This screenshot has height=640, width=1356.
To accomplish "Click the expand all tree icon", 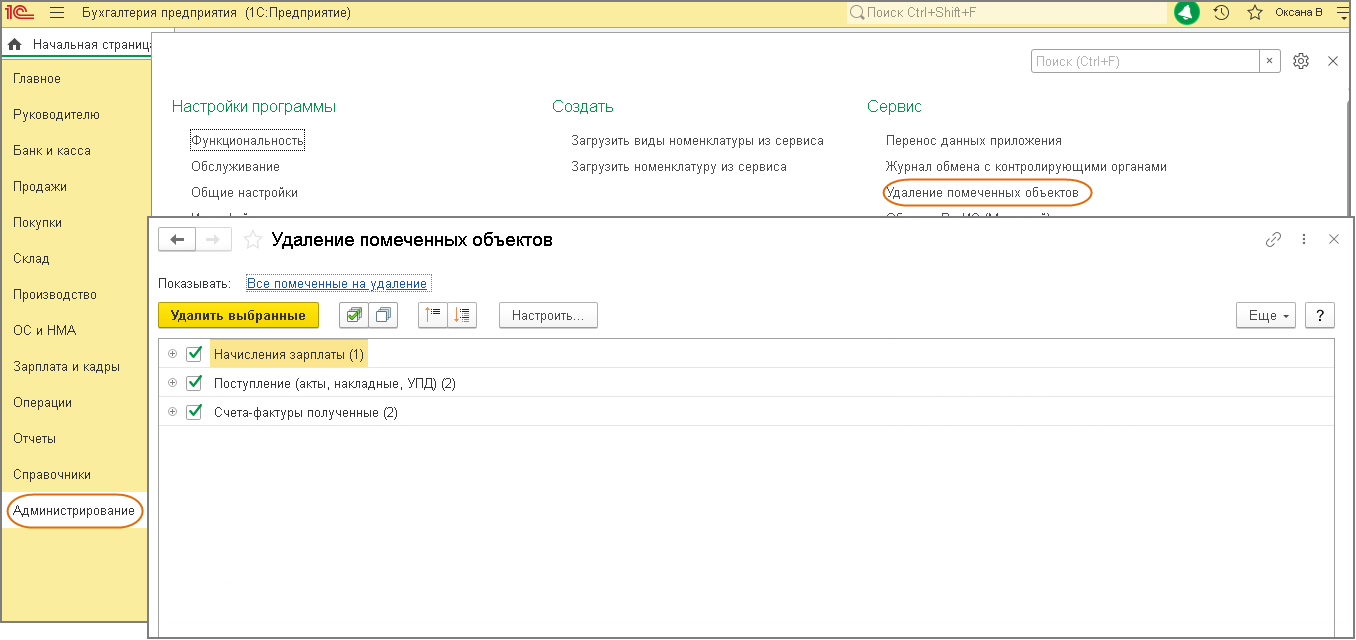I will 462,315.
